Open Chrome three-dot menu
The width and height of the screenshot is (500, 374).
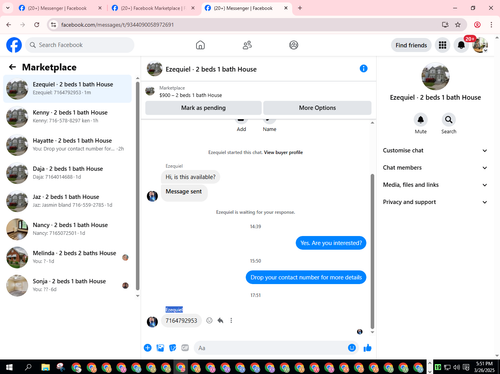491,25
